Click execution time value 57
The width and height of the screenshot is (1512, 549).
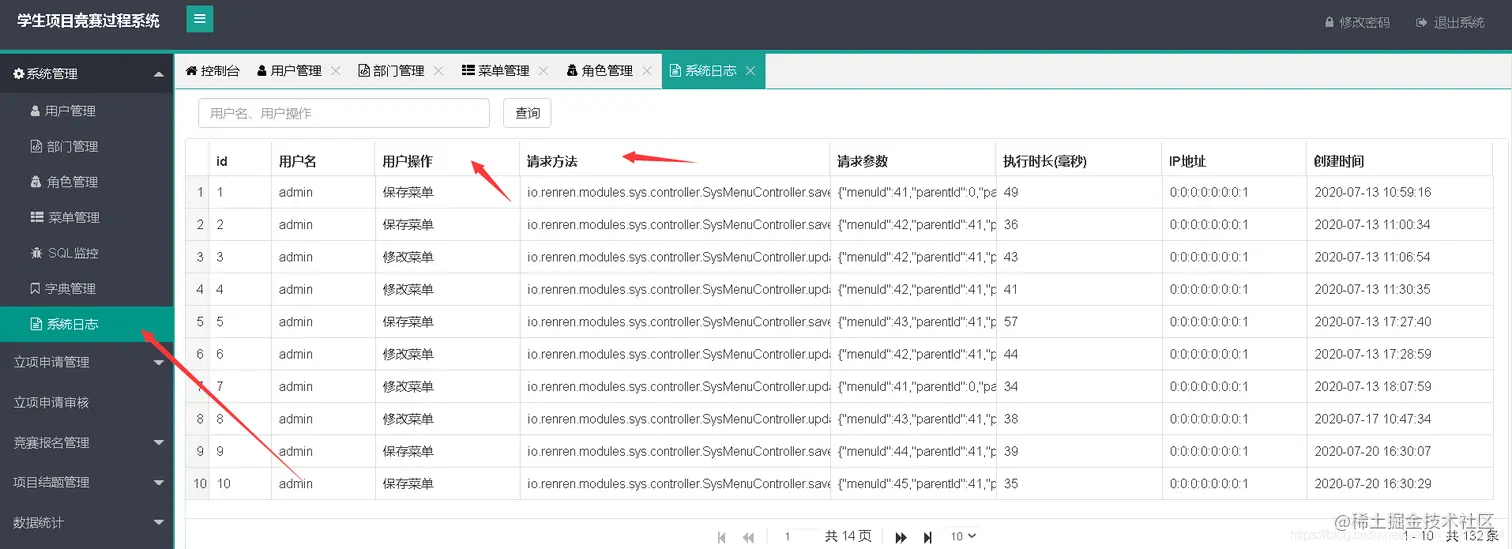(x=1011, y=322)
